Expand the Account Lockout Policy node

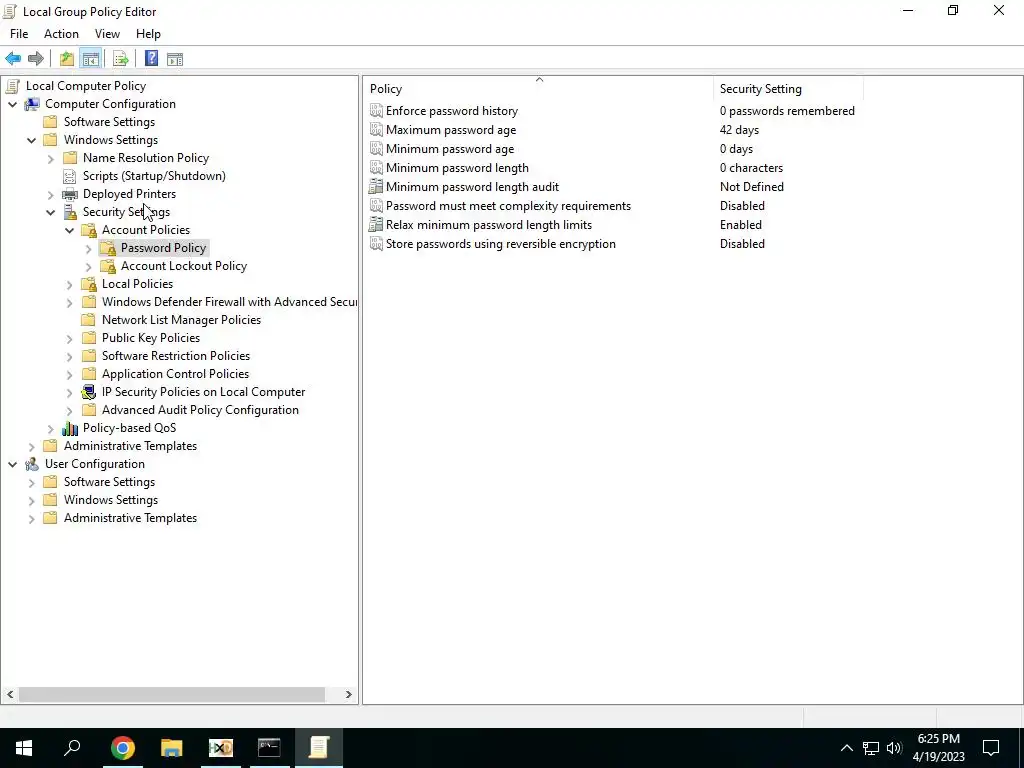pos(88,266)
